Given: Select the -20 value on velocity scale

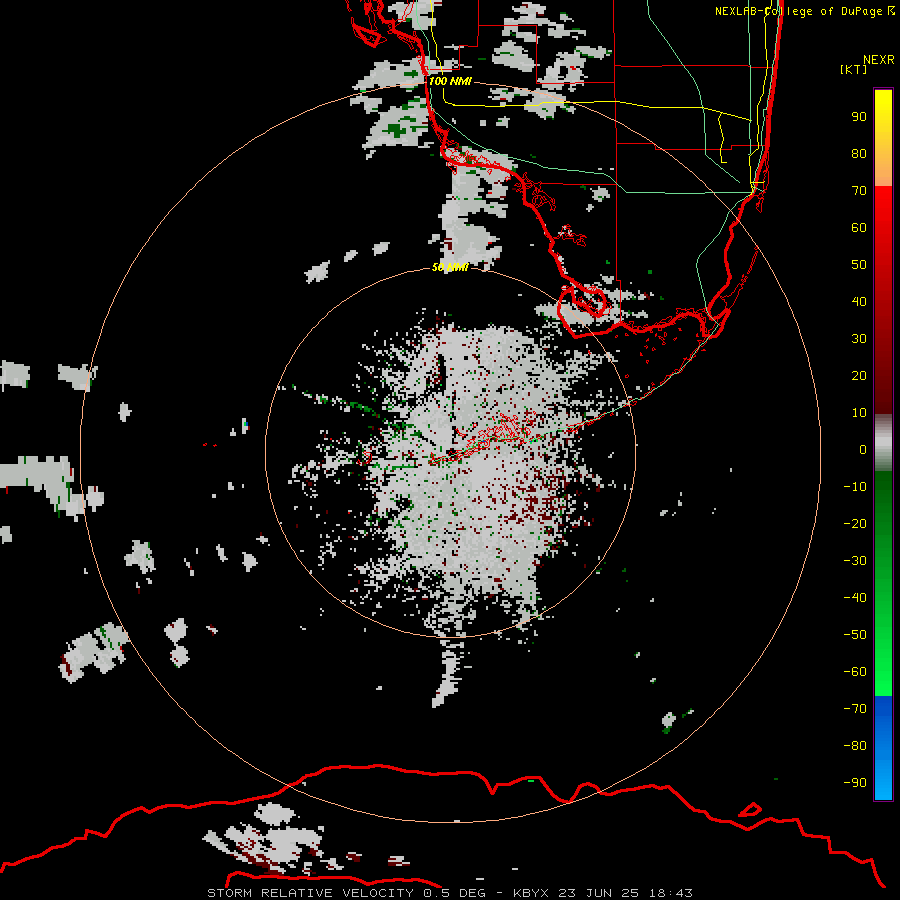Looking at the screenshot, I should pos(855,524).
